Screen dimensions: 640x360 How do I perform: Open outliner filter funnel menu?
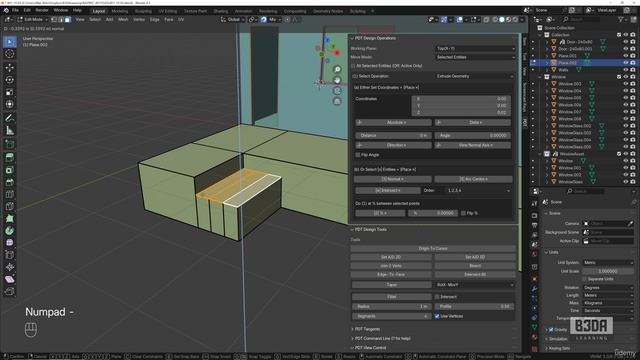(622, 19)
